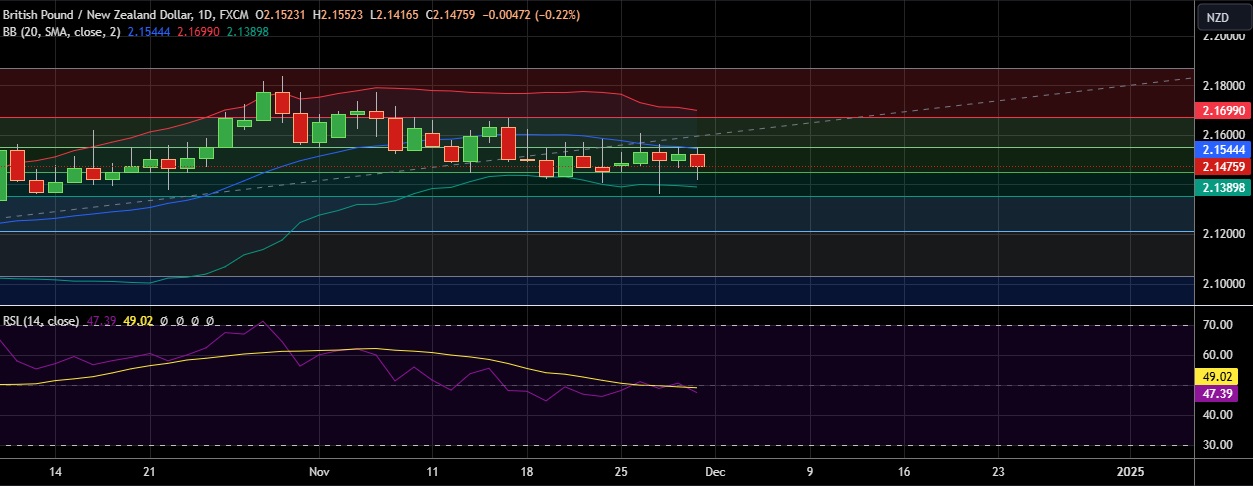
Task: Click the green 2.13898 price axis tag
Action: pyautogui.click(x=1224, y=187)
